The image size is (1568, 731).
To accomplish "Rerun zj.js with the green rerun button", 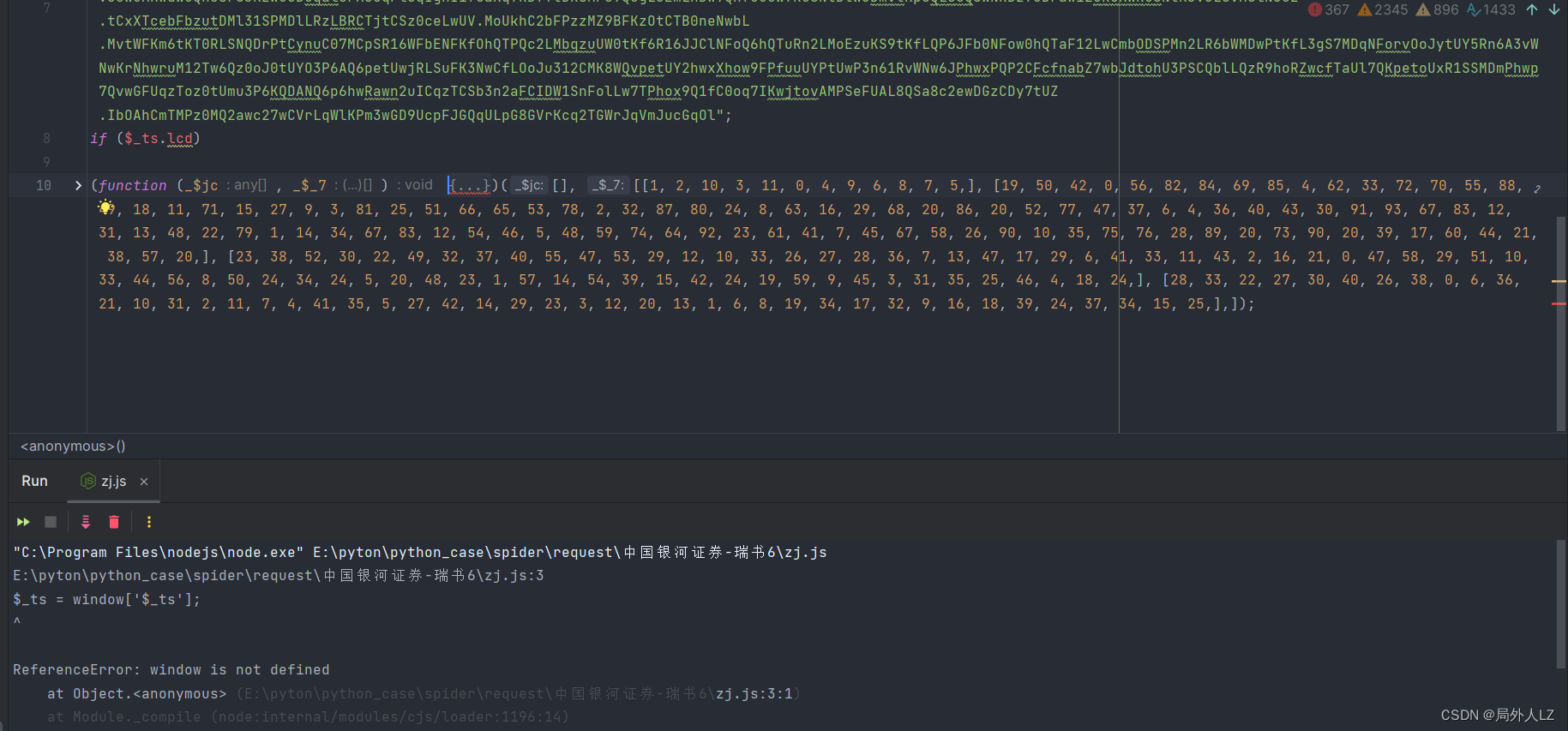I will click(23, 522).
